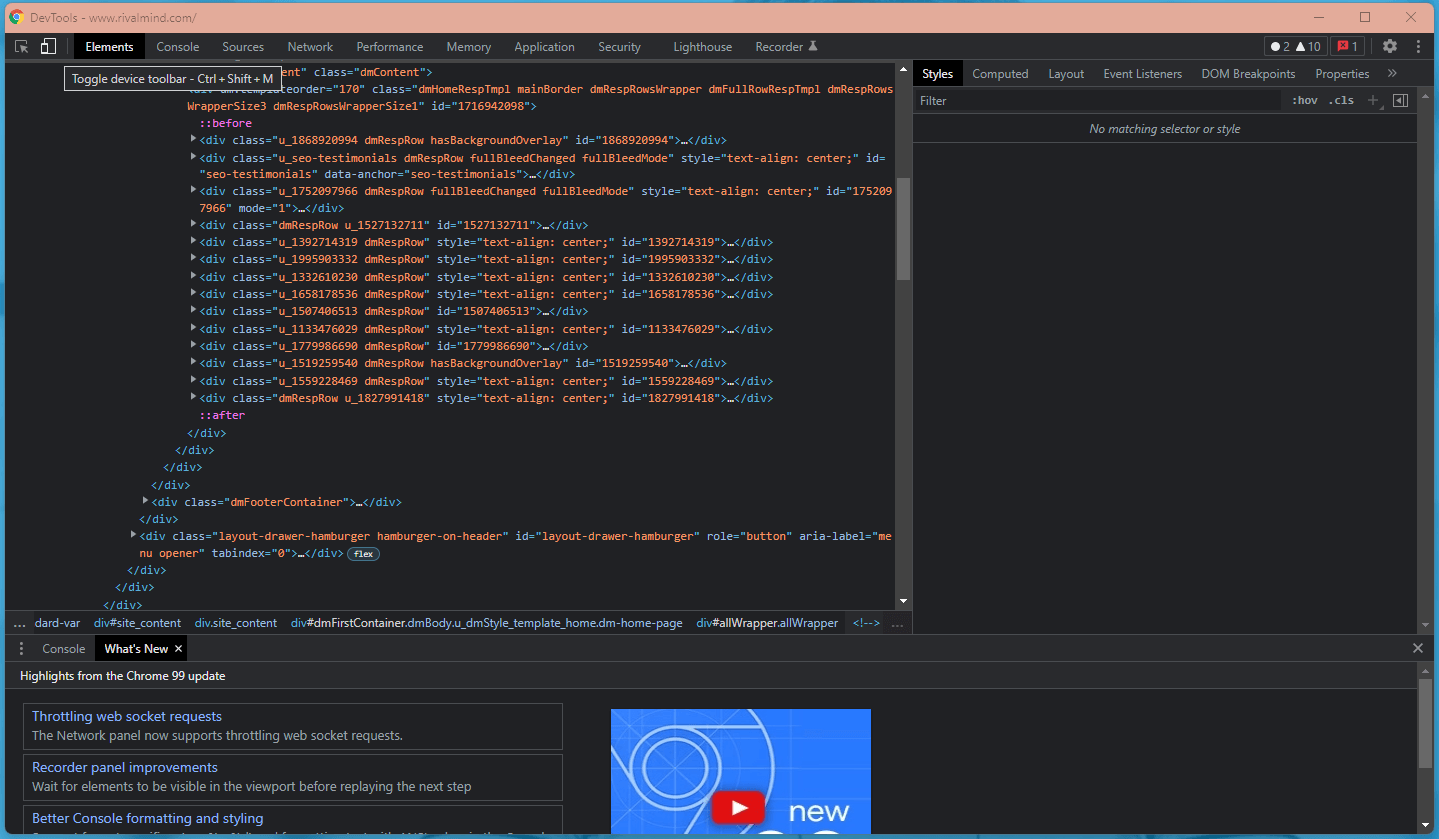Toggle element classes with .cls

tap(1341, 100)
